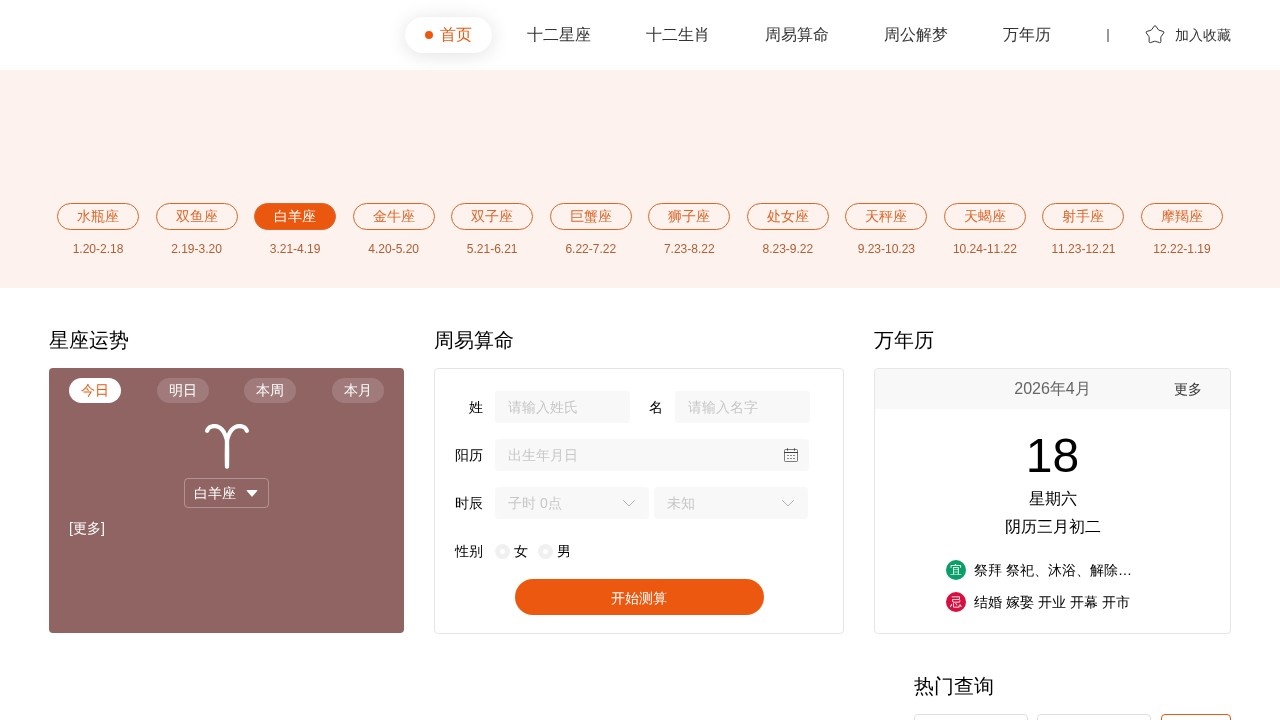
Task: Select the 巨蟹座 zodiac pill
Action: tap(590, 216)
